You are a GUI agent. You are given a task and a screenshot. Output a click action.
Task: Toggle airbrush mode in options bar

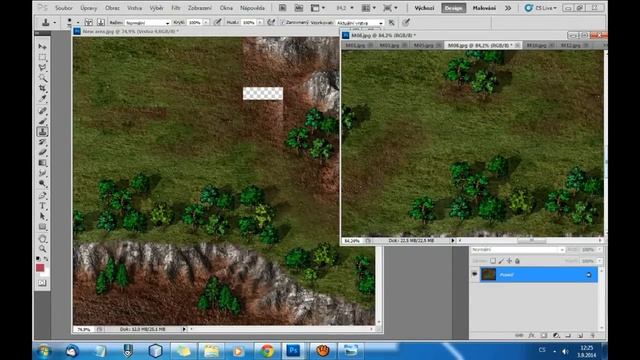point(271,22)
